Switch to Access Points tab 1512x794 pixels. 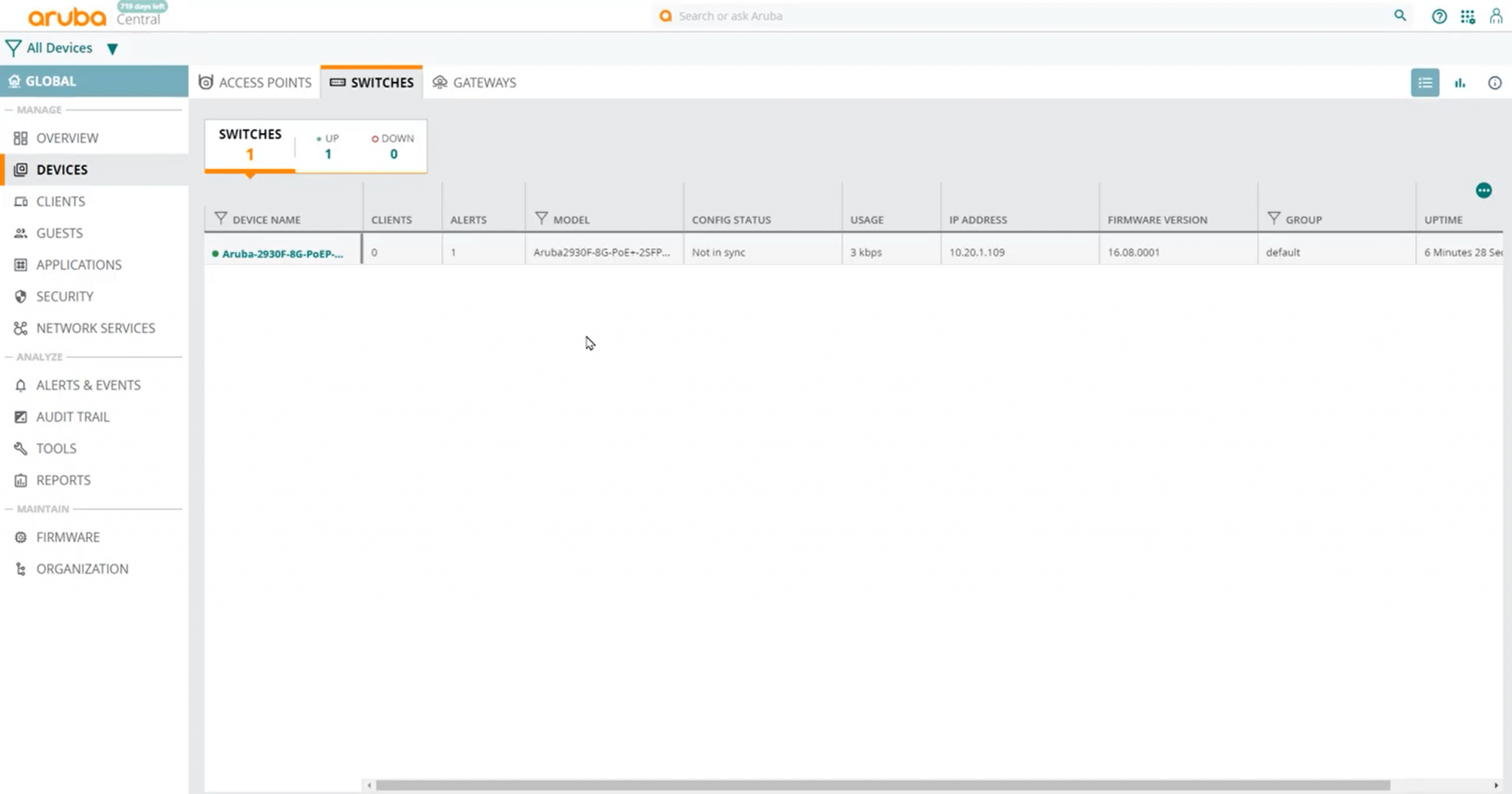(255, 83)
